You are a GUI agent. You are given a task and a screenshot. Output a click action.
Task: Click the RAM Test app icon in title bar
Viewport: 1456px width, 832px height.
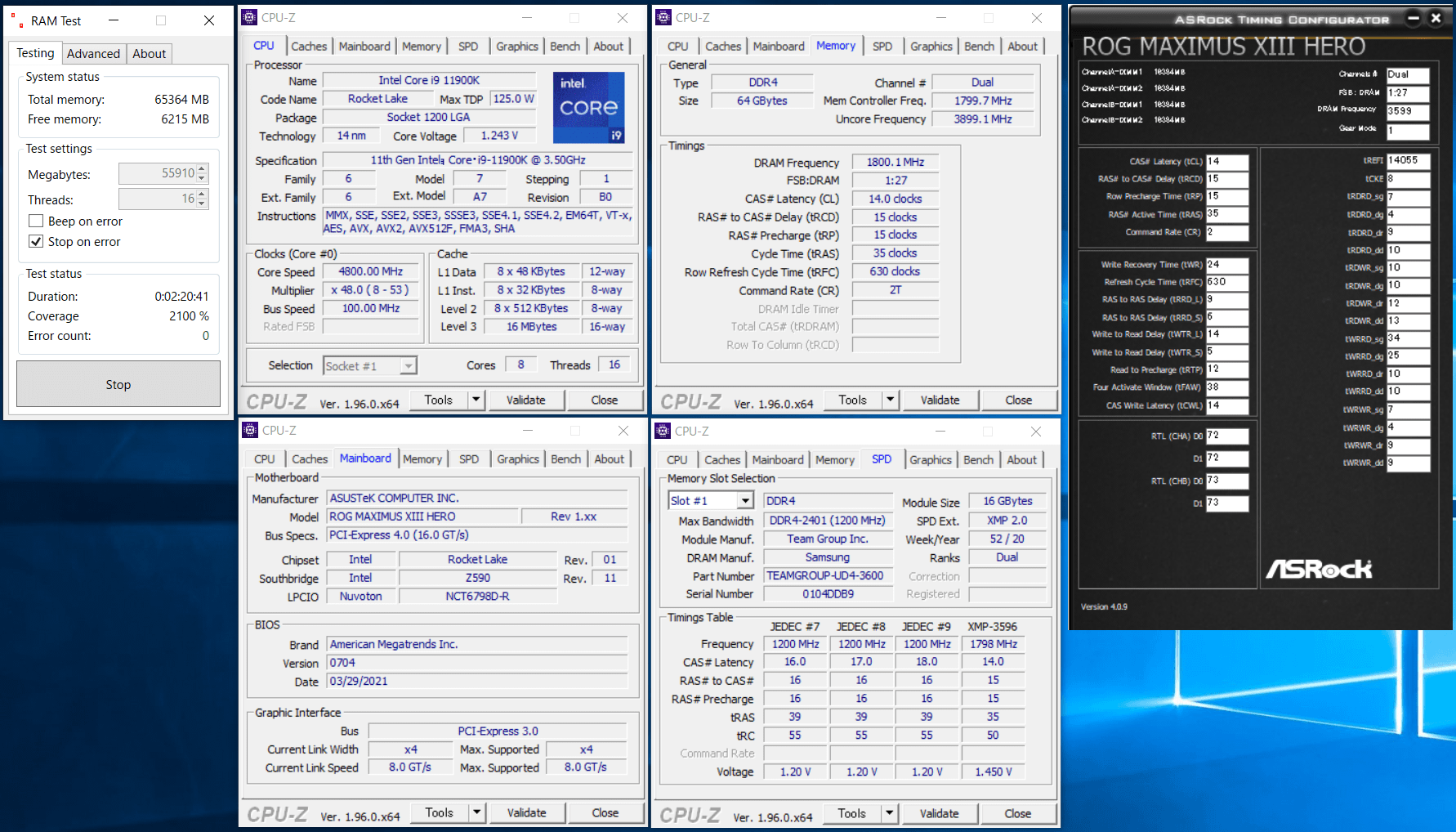(16, 20)
